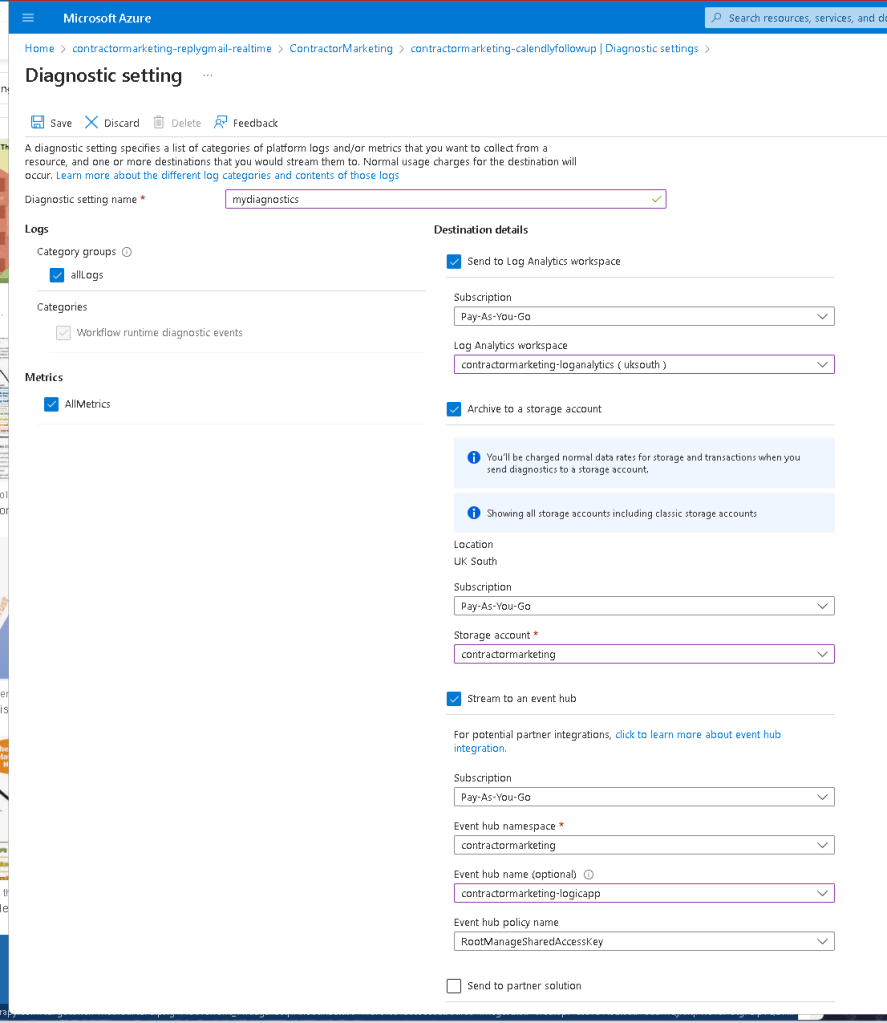Uncheck the AllMetrics checkbox

point(51,404)
